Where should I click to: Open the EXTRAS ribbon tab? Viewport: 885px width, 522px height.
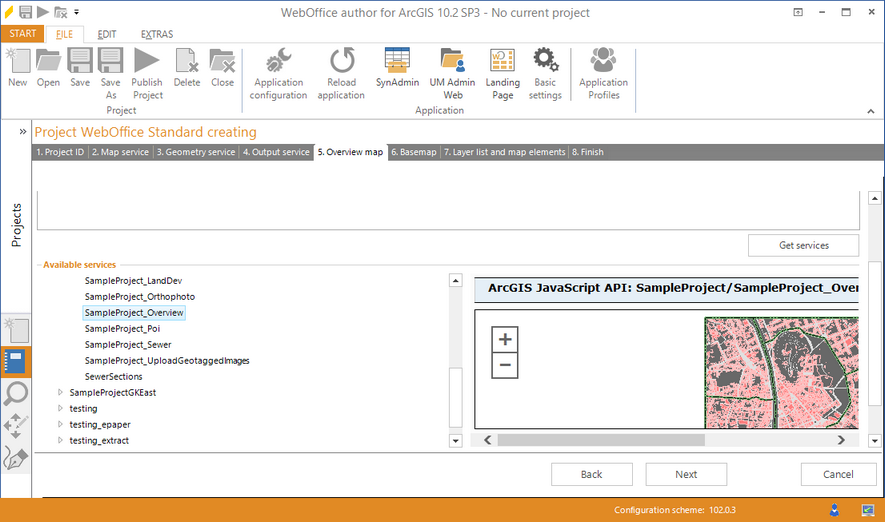click(x=157, y=34)
